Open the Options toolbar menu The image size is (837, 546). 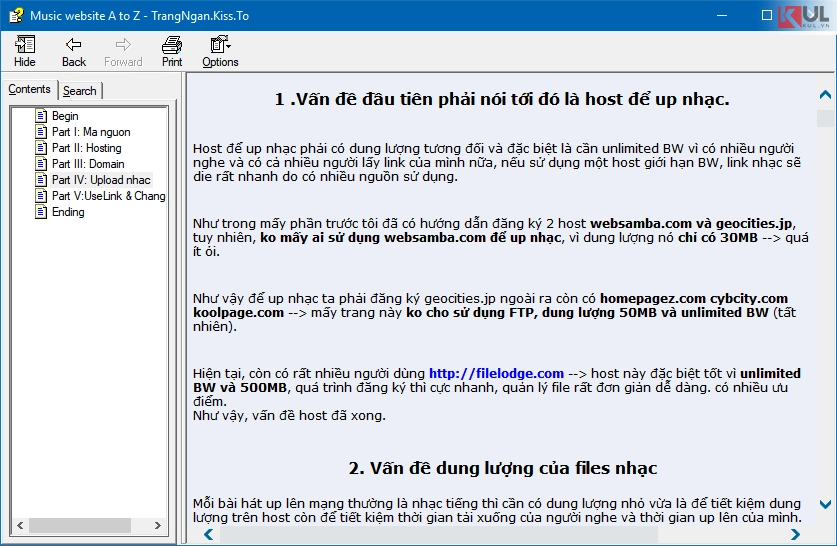(220, 52)
